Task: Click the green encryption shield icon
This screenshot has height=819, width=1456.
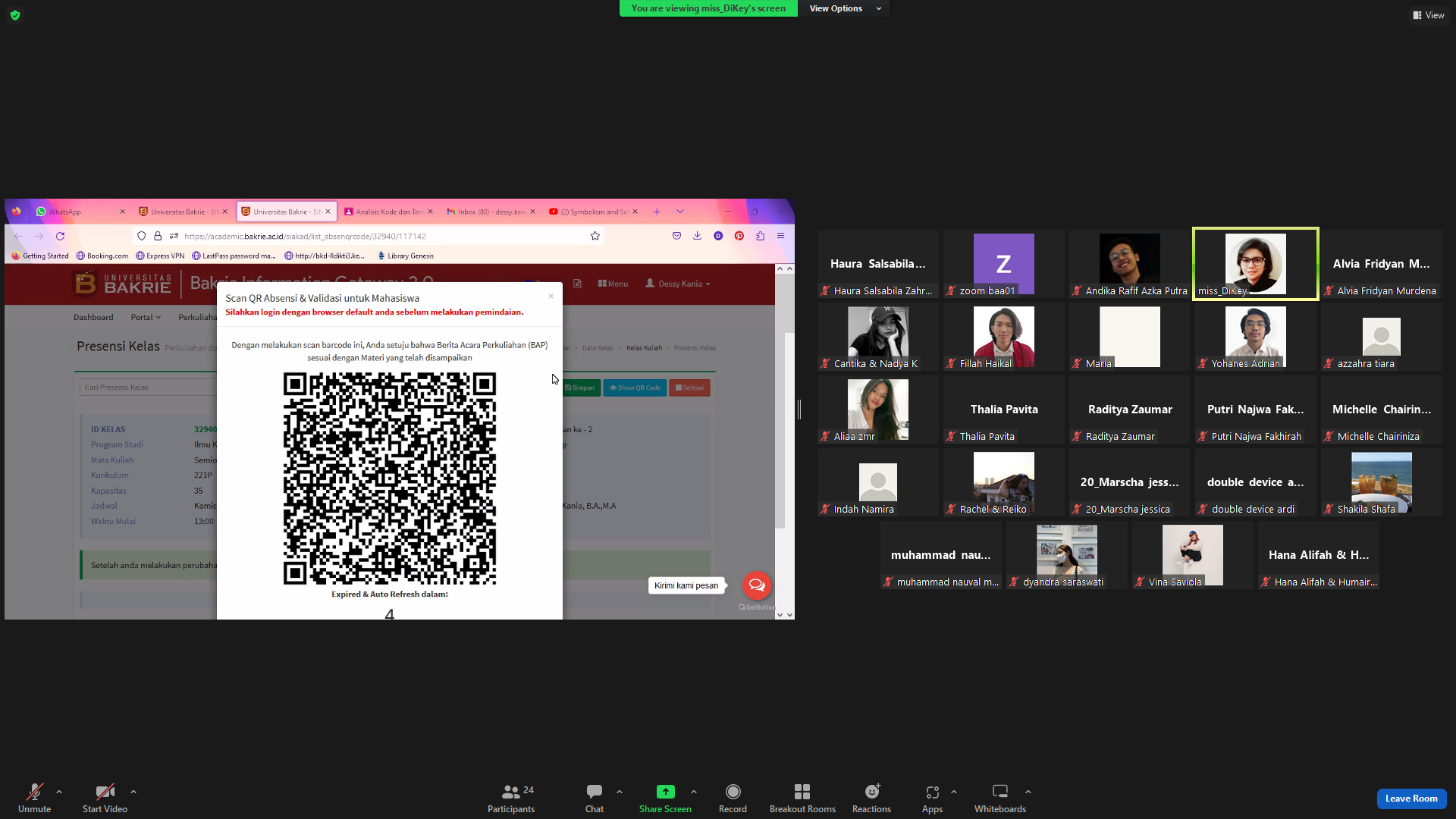Action: [15, 15]
